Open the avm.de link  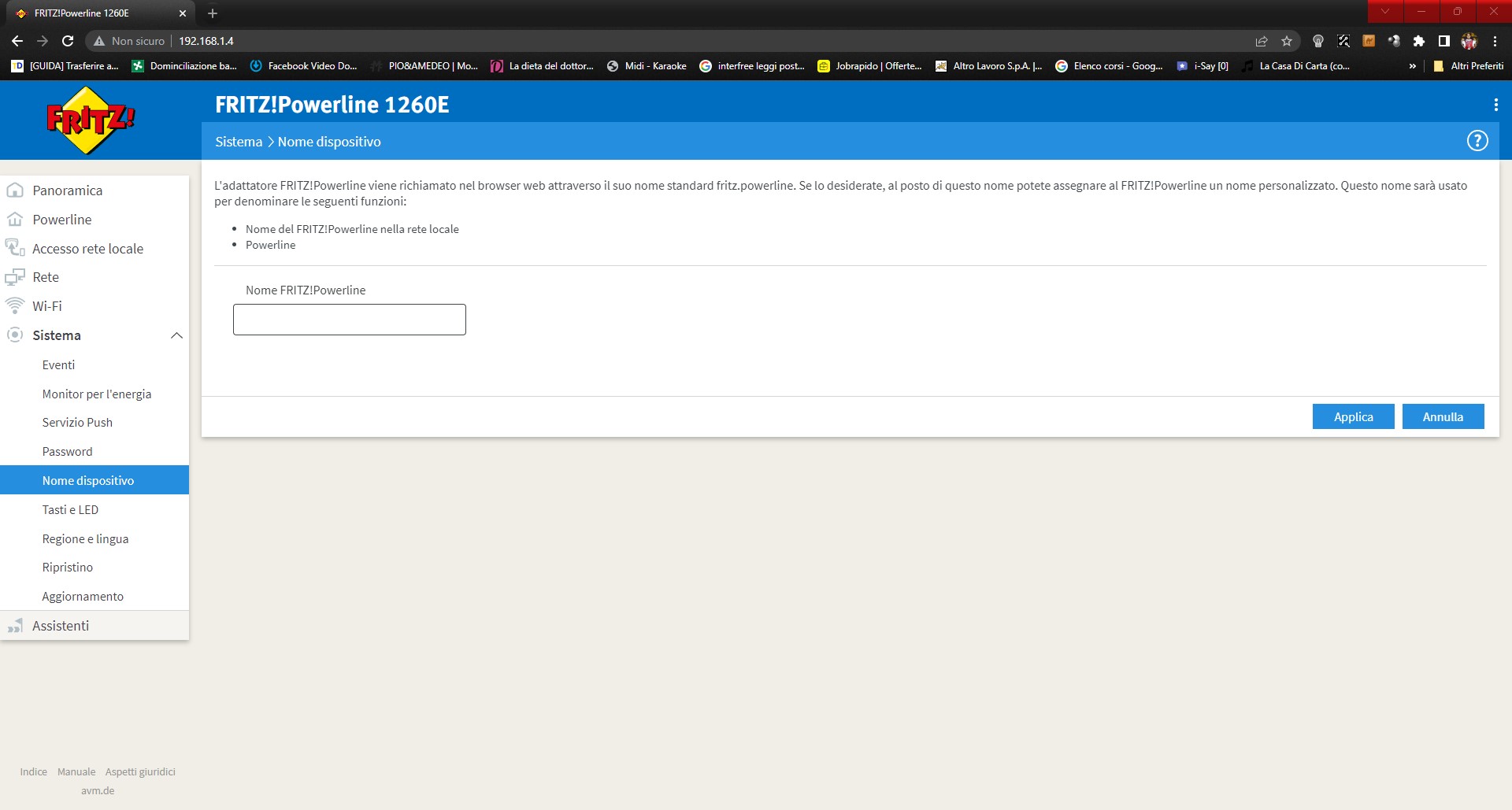click(x=98, y=791)
